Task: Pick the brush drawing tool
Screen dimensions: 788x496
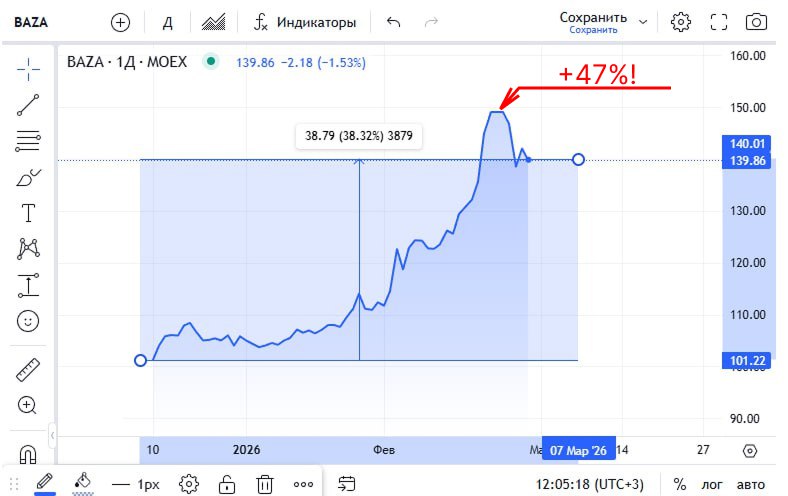Action: pyautogui.click(x=28, y=178)
